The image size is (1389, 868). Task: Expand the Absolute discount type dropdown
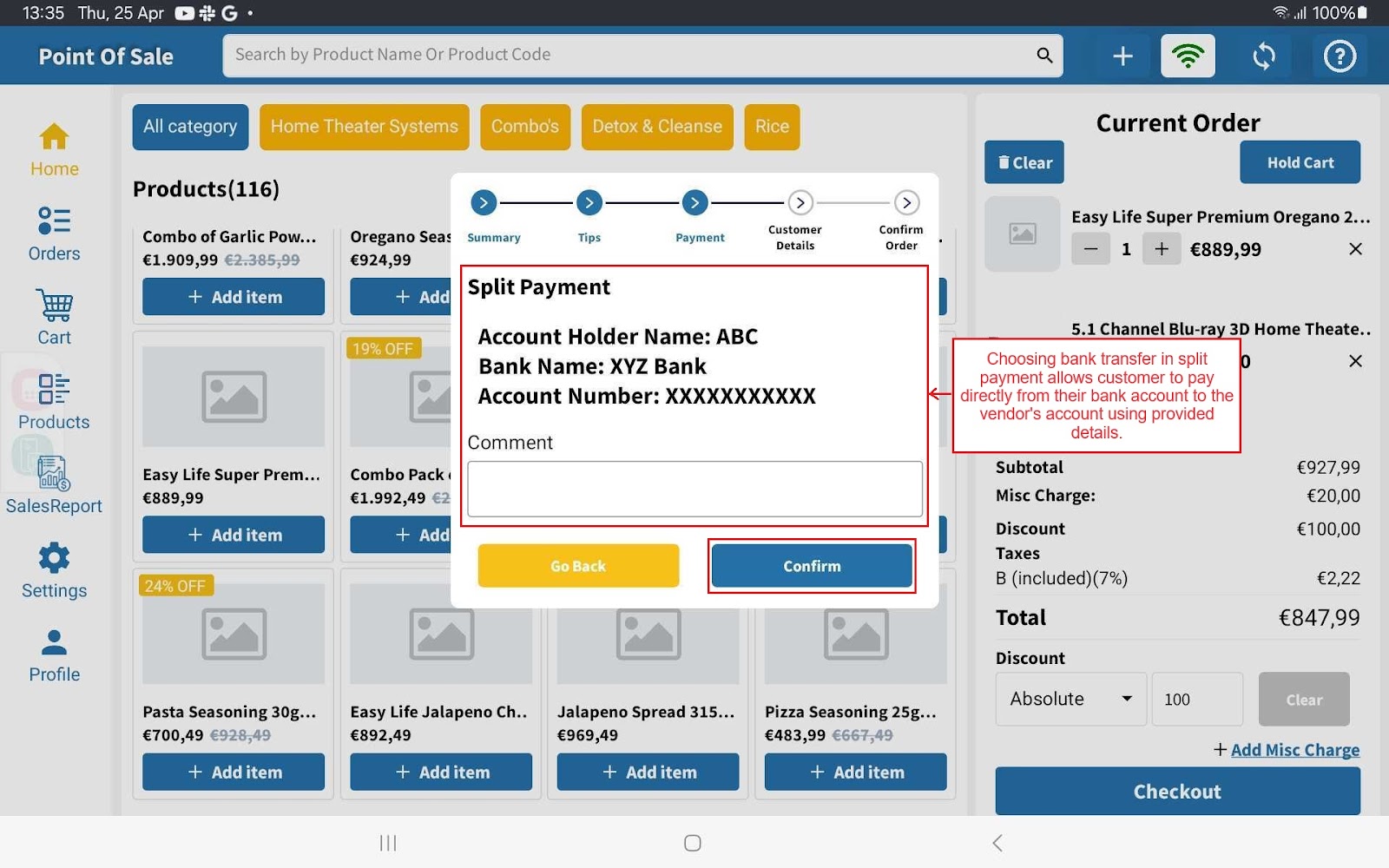[1070, 699]
